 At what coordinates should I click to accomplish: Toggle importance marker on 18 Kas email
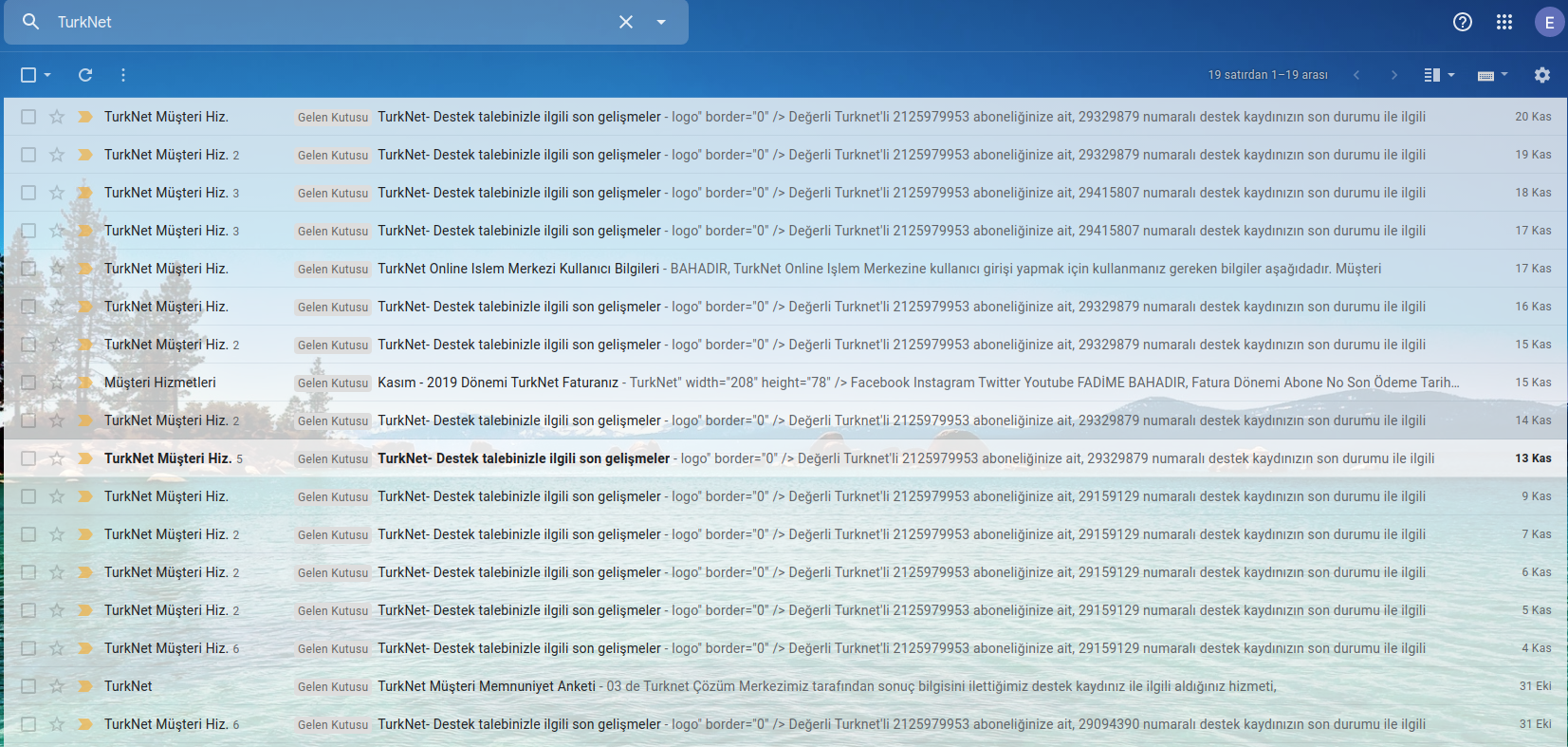pos(84,193)
